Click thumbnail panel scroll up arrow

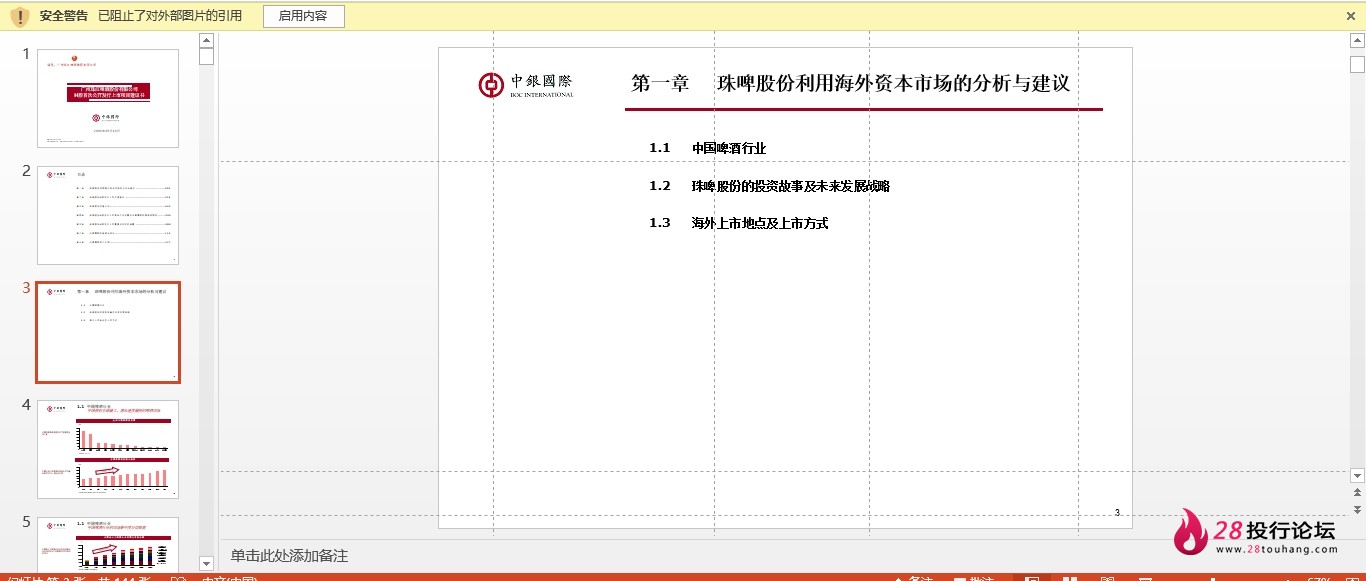pos(207,40)
